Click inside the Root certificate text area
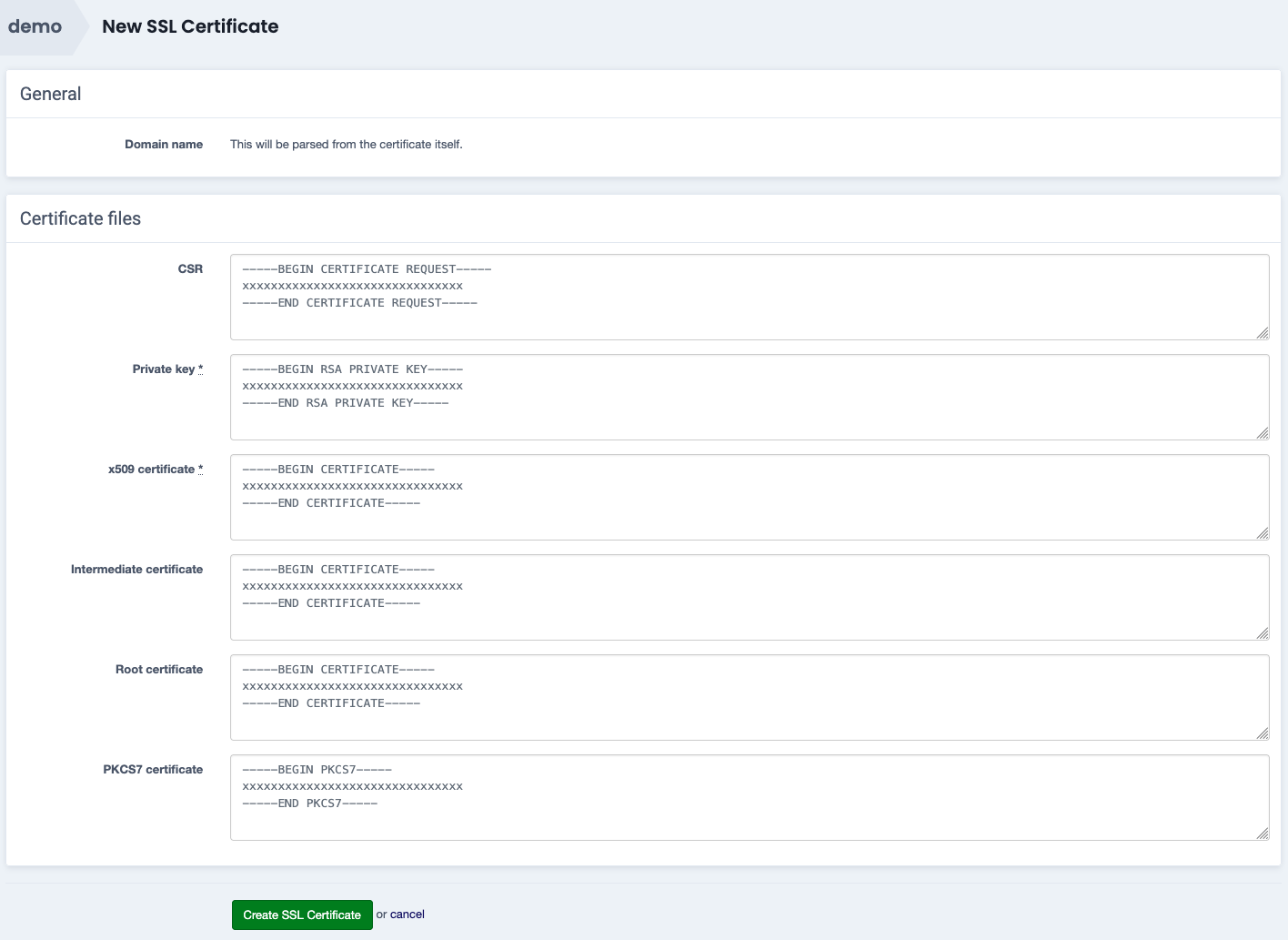Viewport: 1288px width, 940px height. pyautogui.click(x=749, y=697)
